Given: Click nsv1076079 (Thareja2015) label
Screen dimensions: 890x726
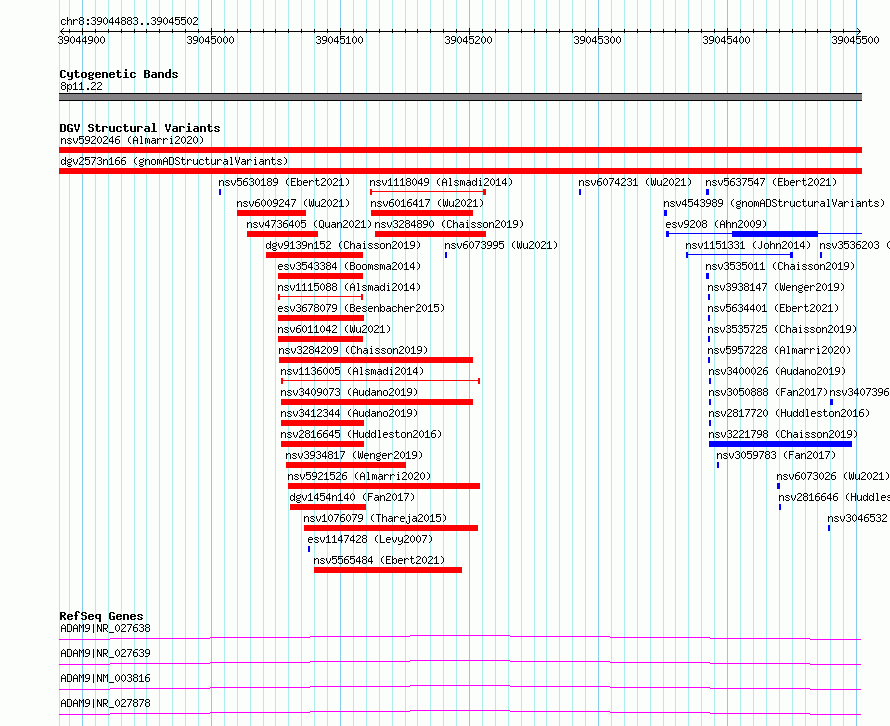Looking at the screenshot, I should pos(375,518).
